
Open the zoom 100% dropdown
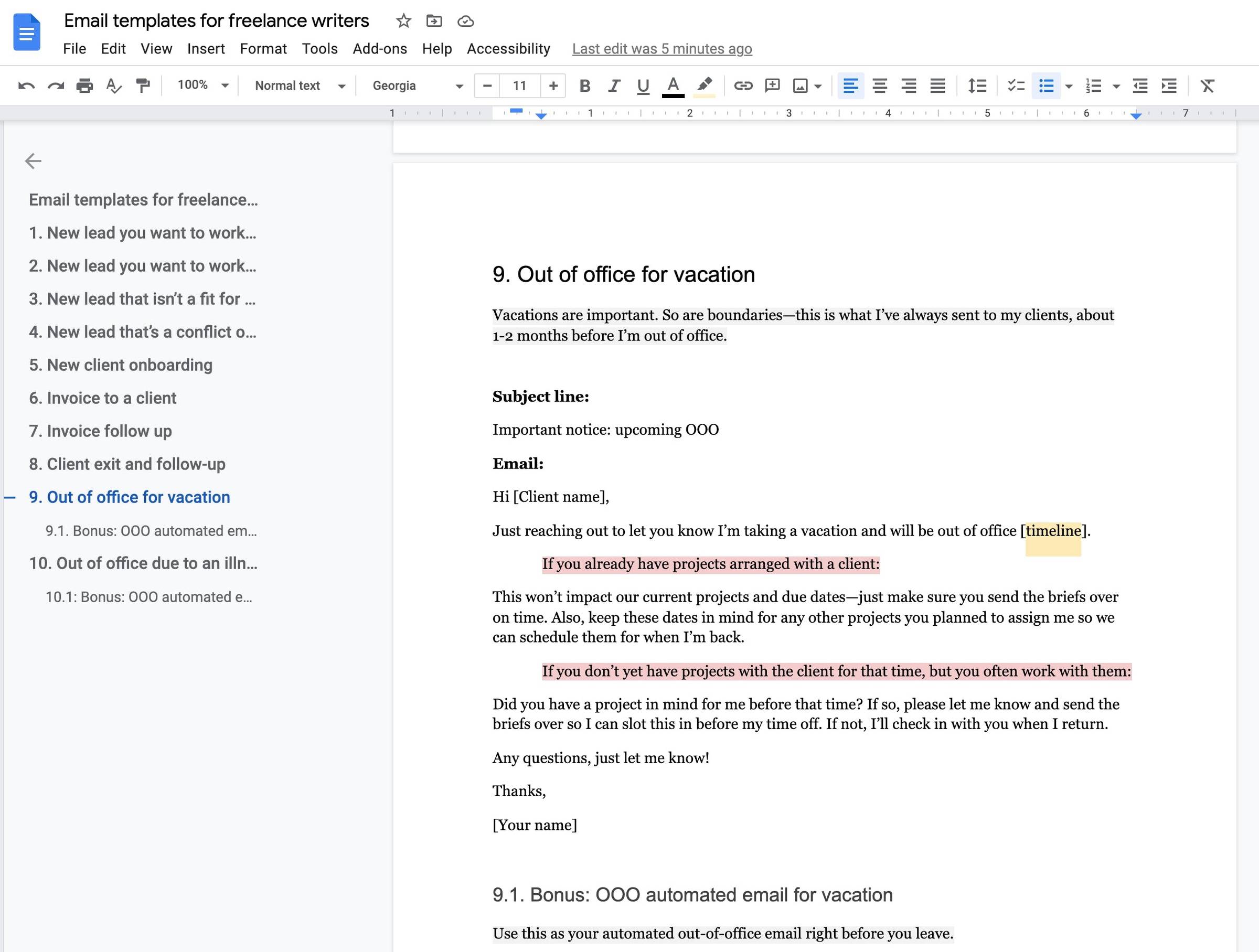click(202, 85)
